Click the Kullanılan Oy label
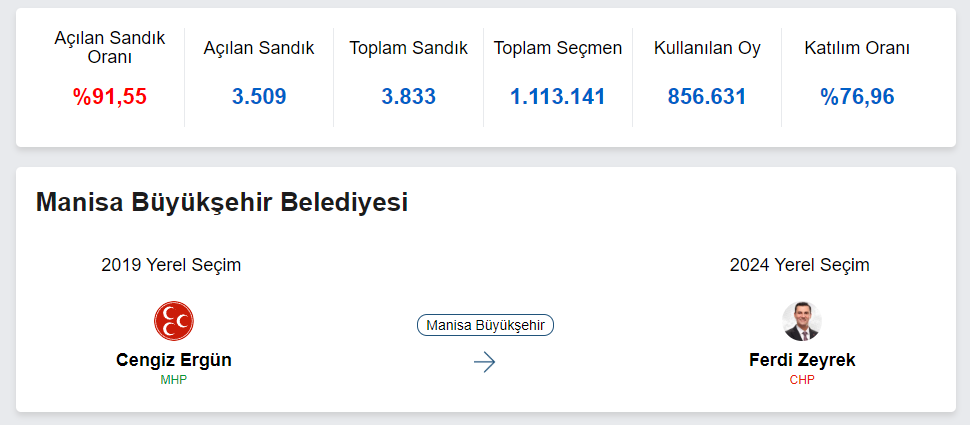Viewport: 970px width, 425px height. (707, 48)
